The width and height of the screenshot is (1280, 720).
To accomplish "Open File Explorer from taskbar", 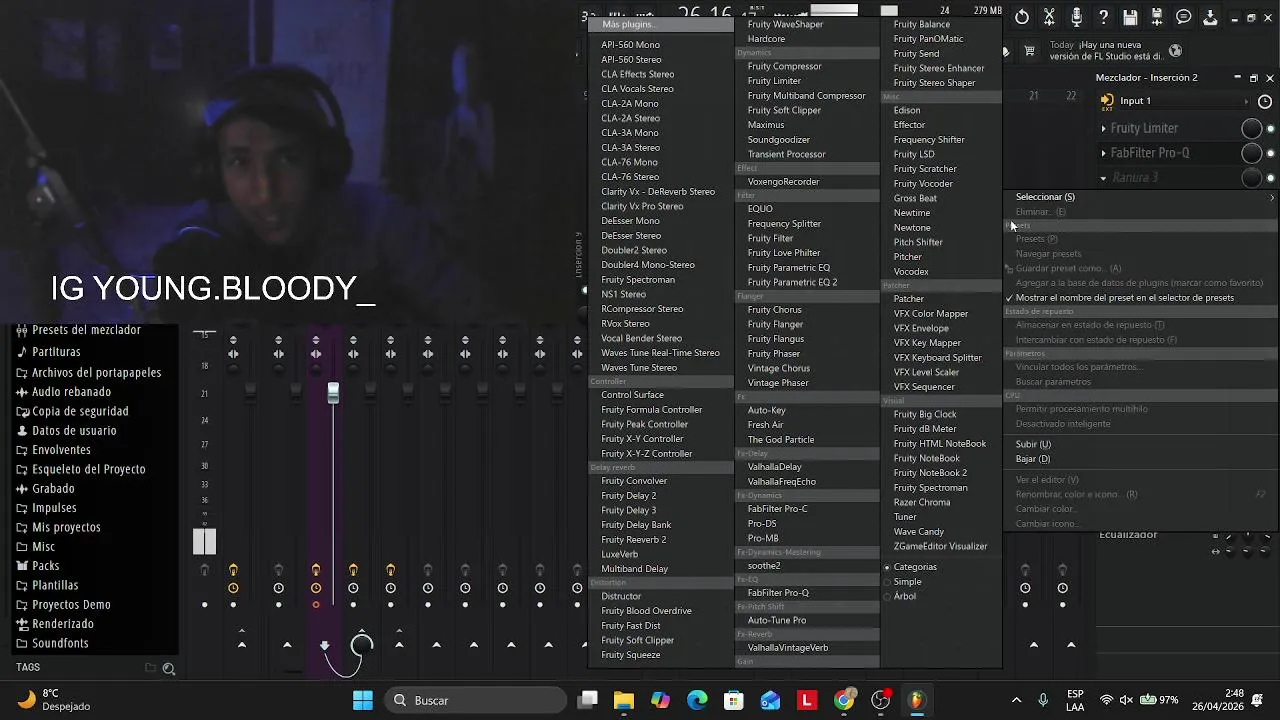I will (624, 700).
